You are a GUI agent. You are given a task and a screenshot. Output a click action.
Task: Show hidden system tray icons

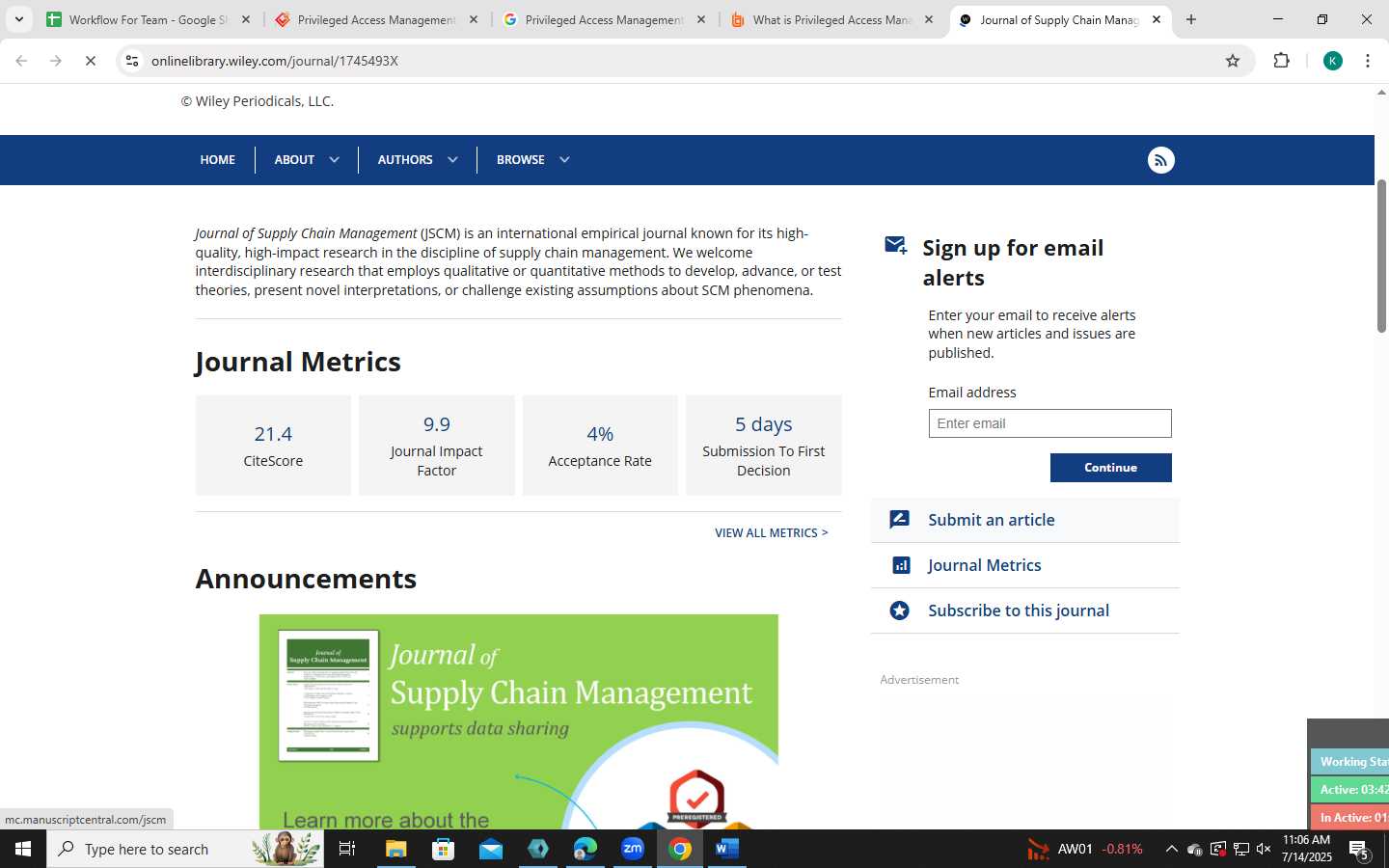(1171, 849)
